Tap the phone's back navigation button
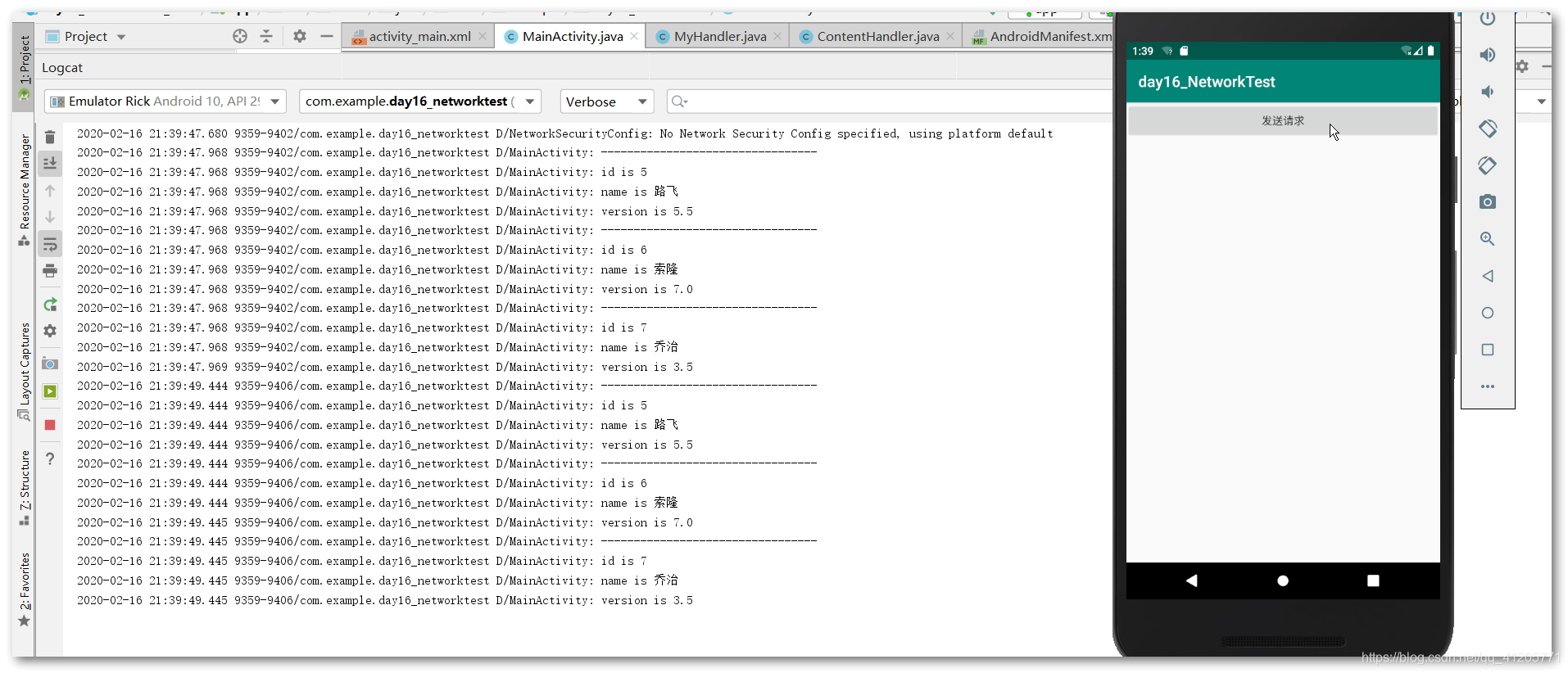1568x673 pixels. (x=1192, y=580)
